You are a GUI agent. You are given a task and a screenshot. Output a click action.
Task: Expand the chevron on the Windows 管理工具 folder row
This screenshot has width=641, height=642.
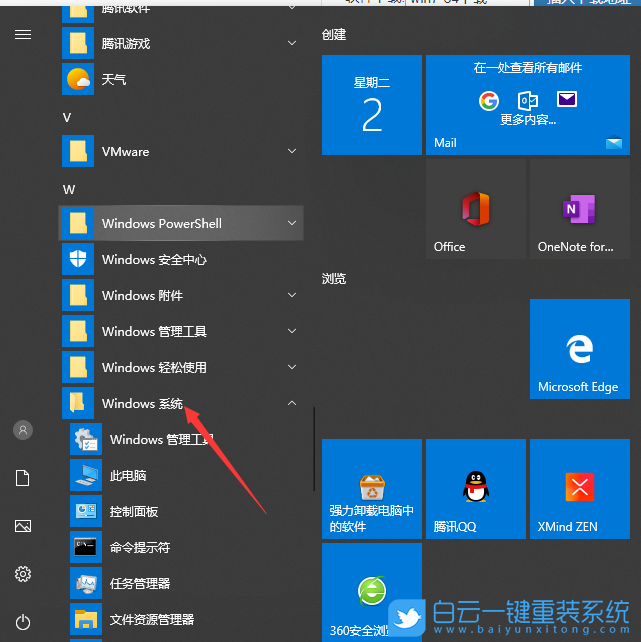coord(292,331)
